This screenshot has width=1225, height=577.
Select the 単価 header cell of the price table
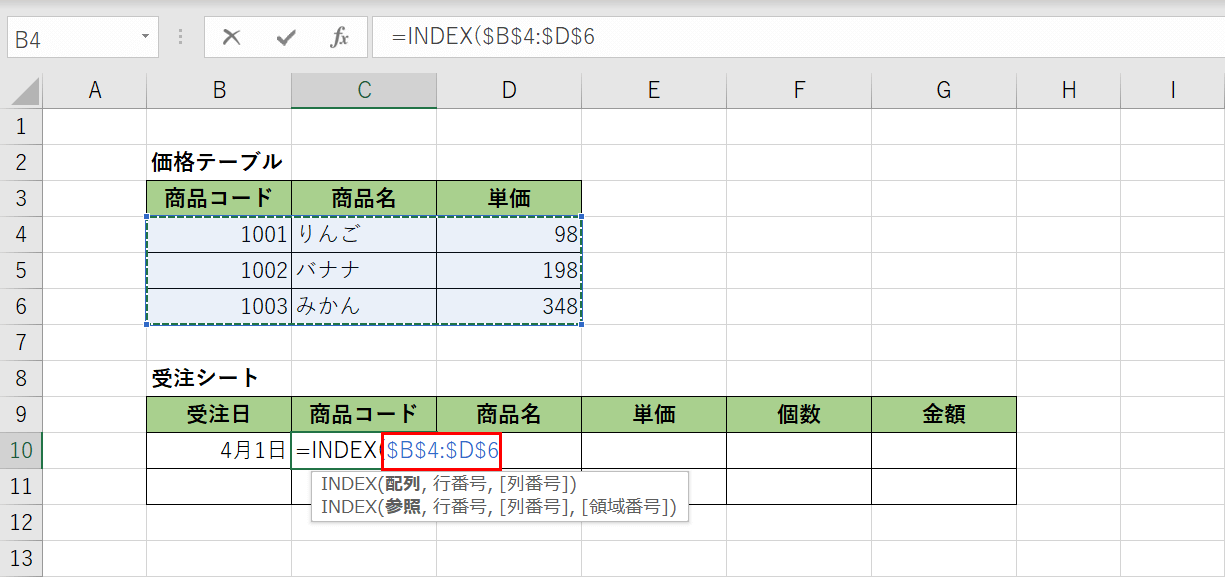point(508,197)
